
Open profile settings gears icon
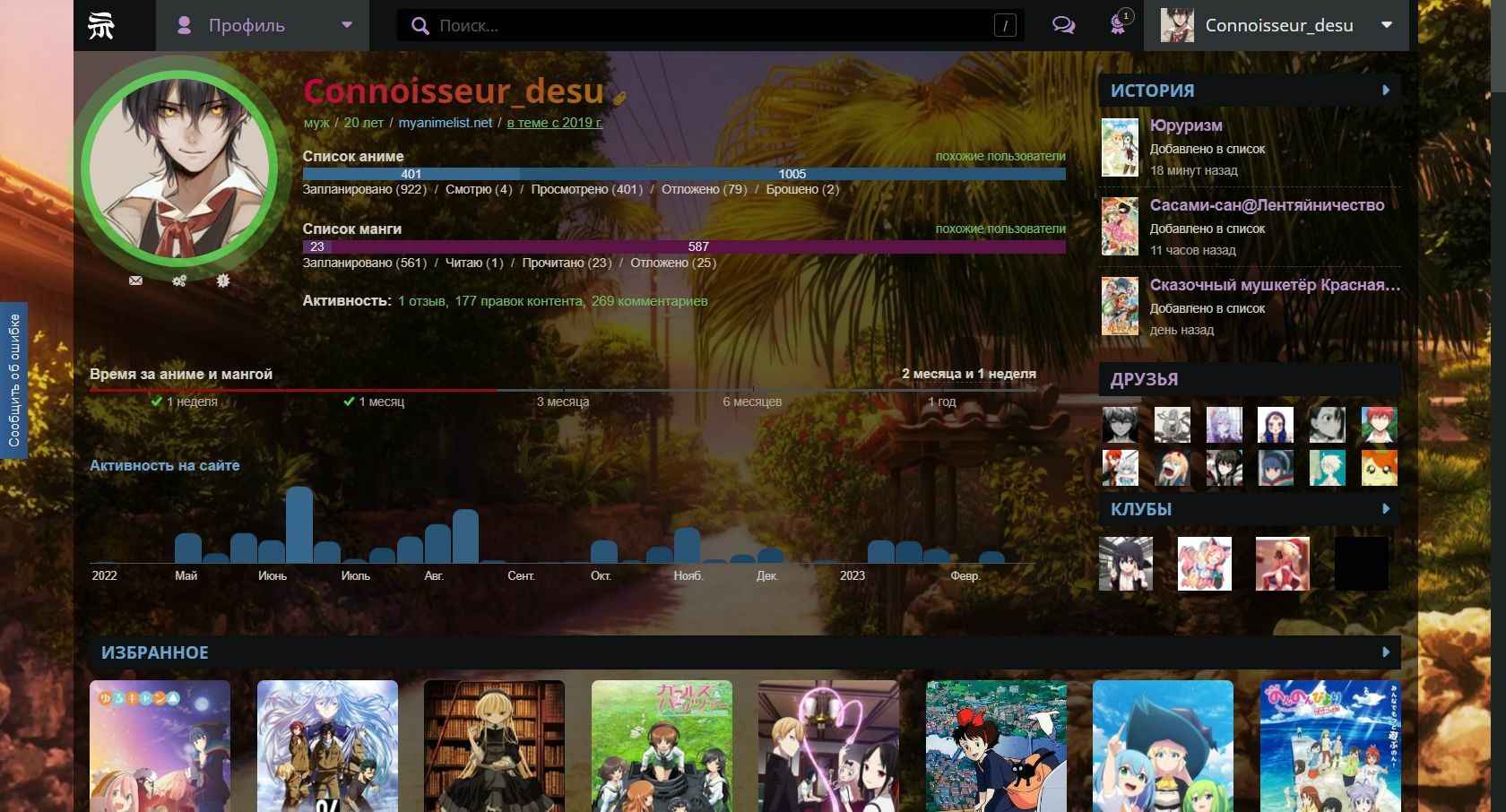[x=179, y=281]
